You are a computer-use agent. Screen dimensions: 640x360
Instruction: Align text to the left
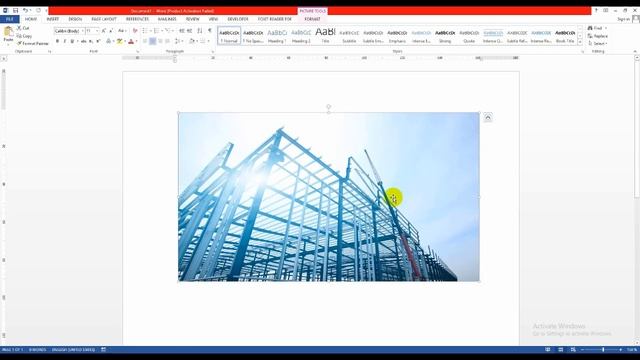pyautogui.click(x=145, y=41)
